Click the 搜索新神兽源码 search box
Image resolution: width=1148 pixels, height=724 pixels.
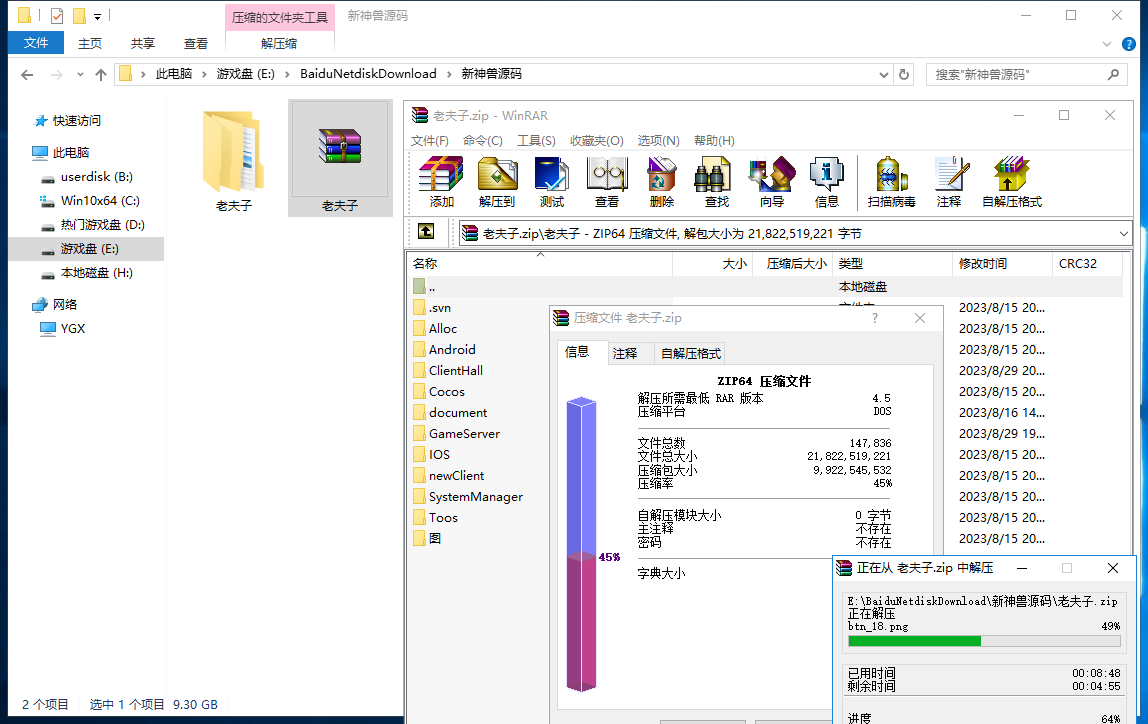coord(1020,73)
